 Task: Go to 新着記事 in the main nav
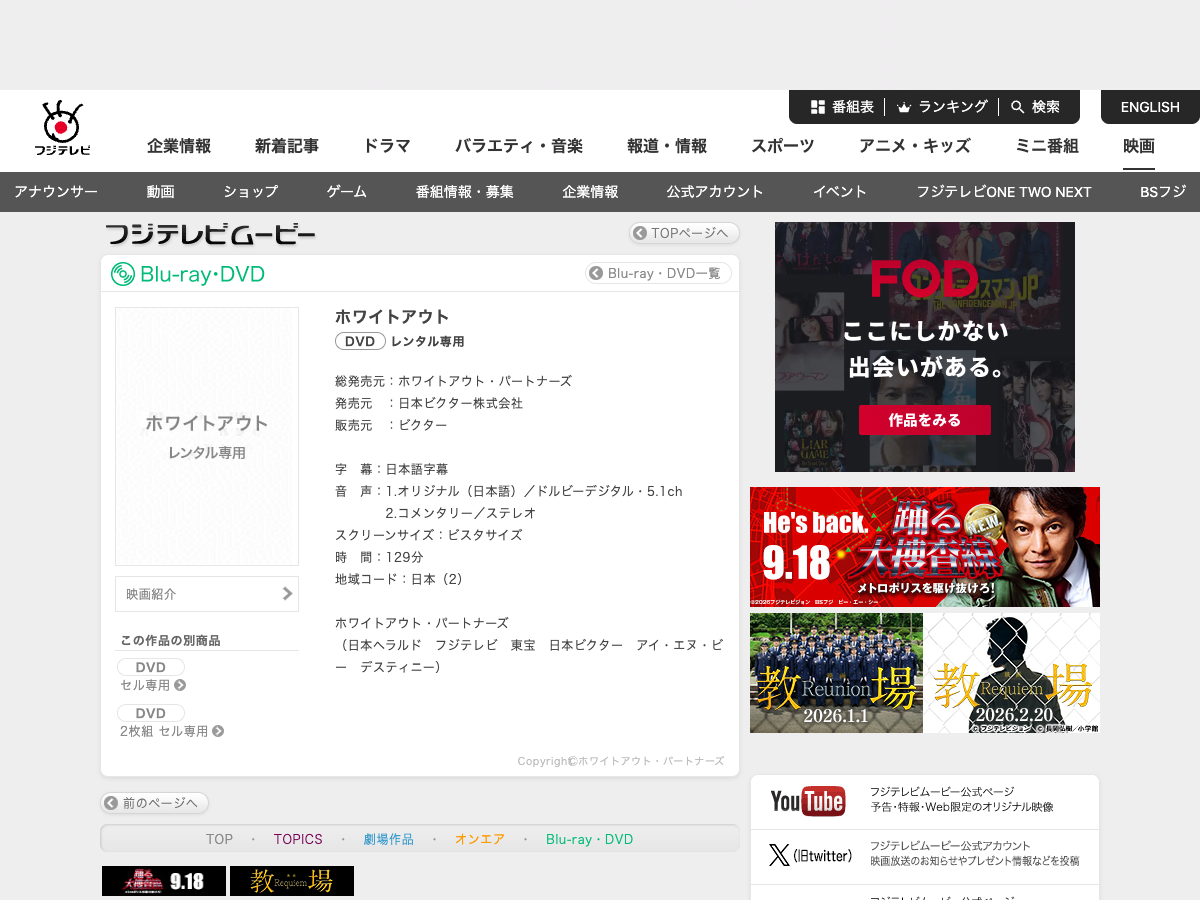[287, 146]
